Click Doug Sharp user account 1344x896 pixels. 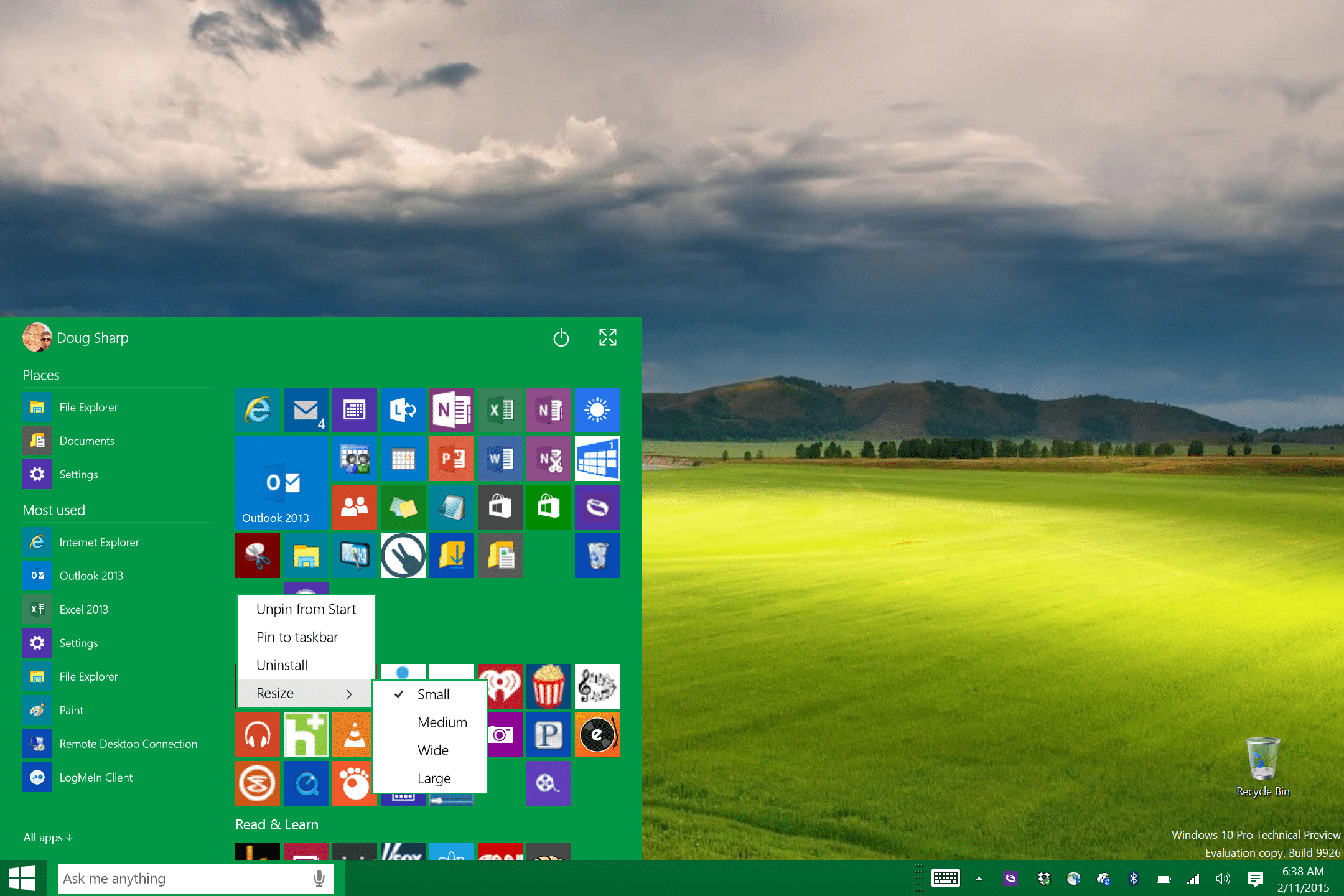(76, 338)
